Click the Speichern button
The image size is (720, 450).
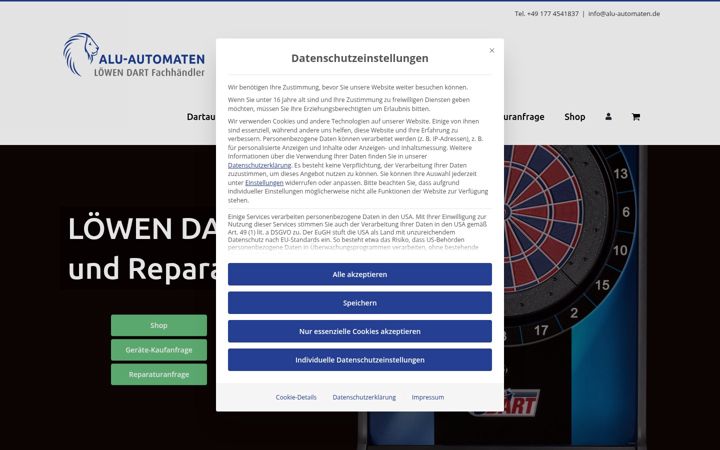tap(360, 303)
